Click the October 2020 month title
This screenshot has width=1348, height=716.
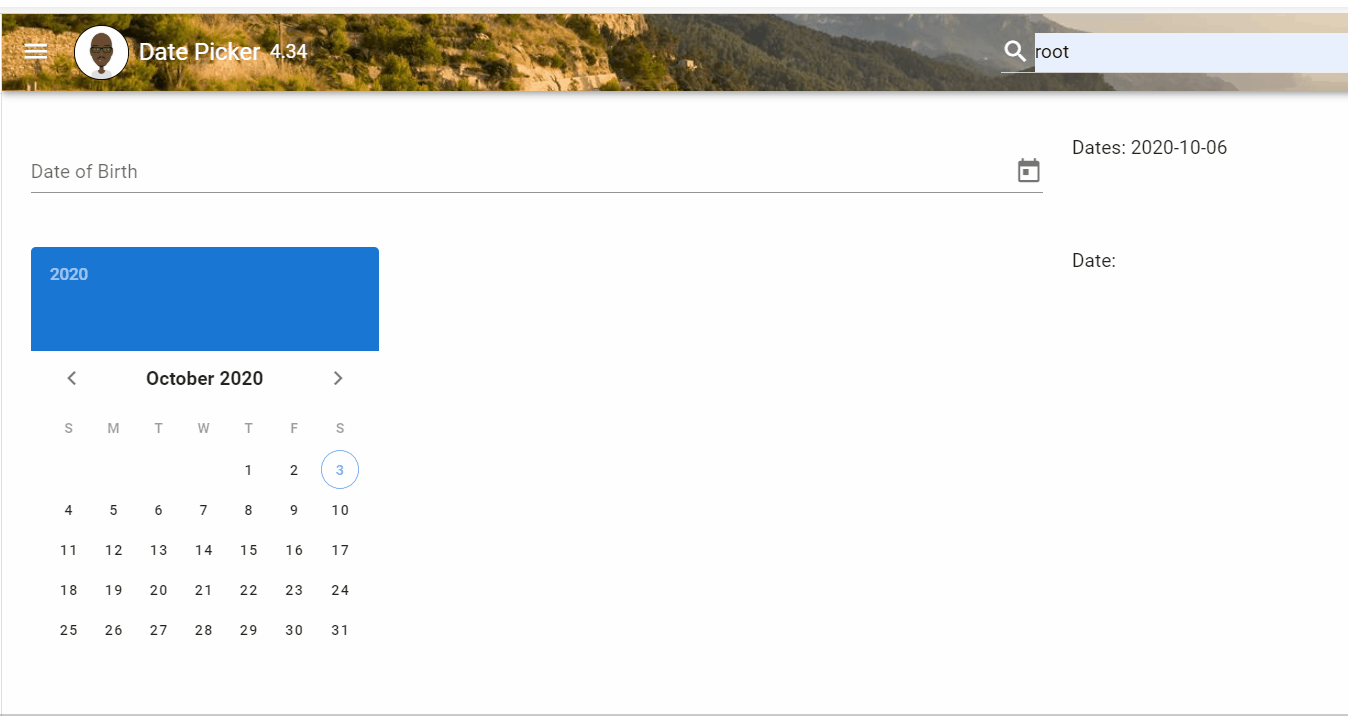pyautogui.click(x=204, y=378)
